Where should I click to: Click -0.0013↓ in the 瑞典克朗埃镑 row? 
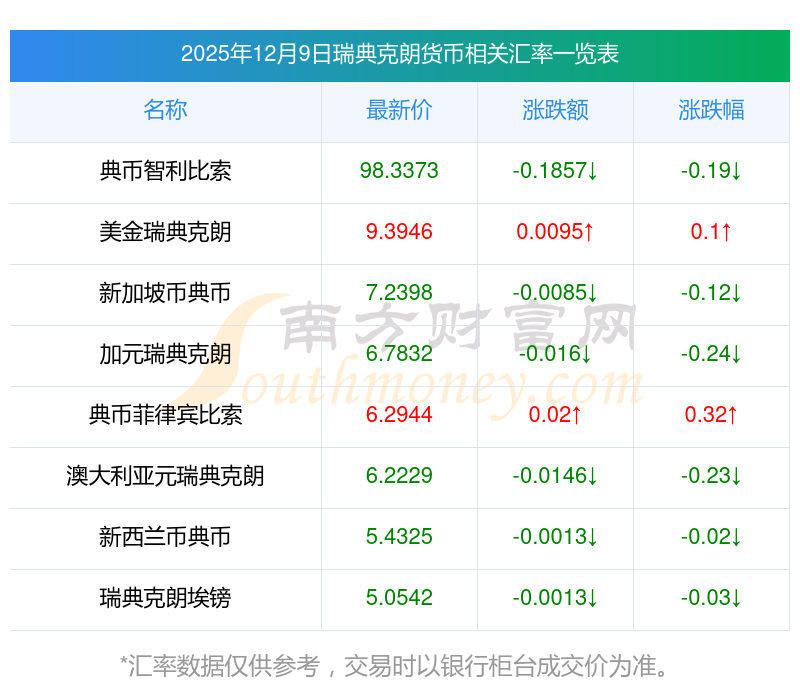(555, 598)
